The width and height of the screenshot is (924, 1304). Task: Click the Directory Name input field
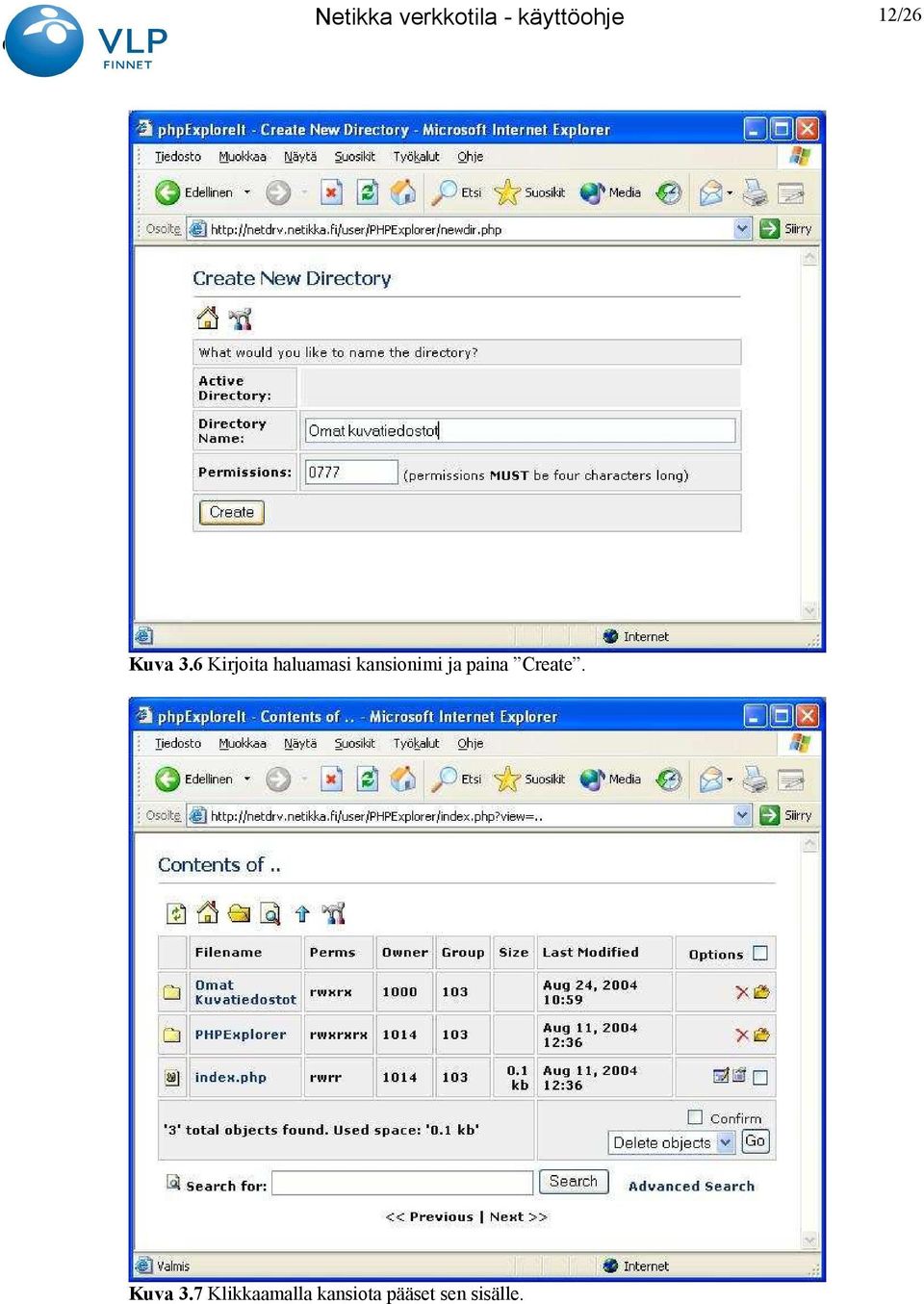tap(520, 430)
